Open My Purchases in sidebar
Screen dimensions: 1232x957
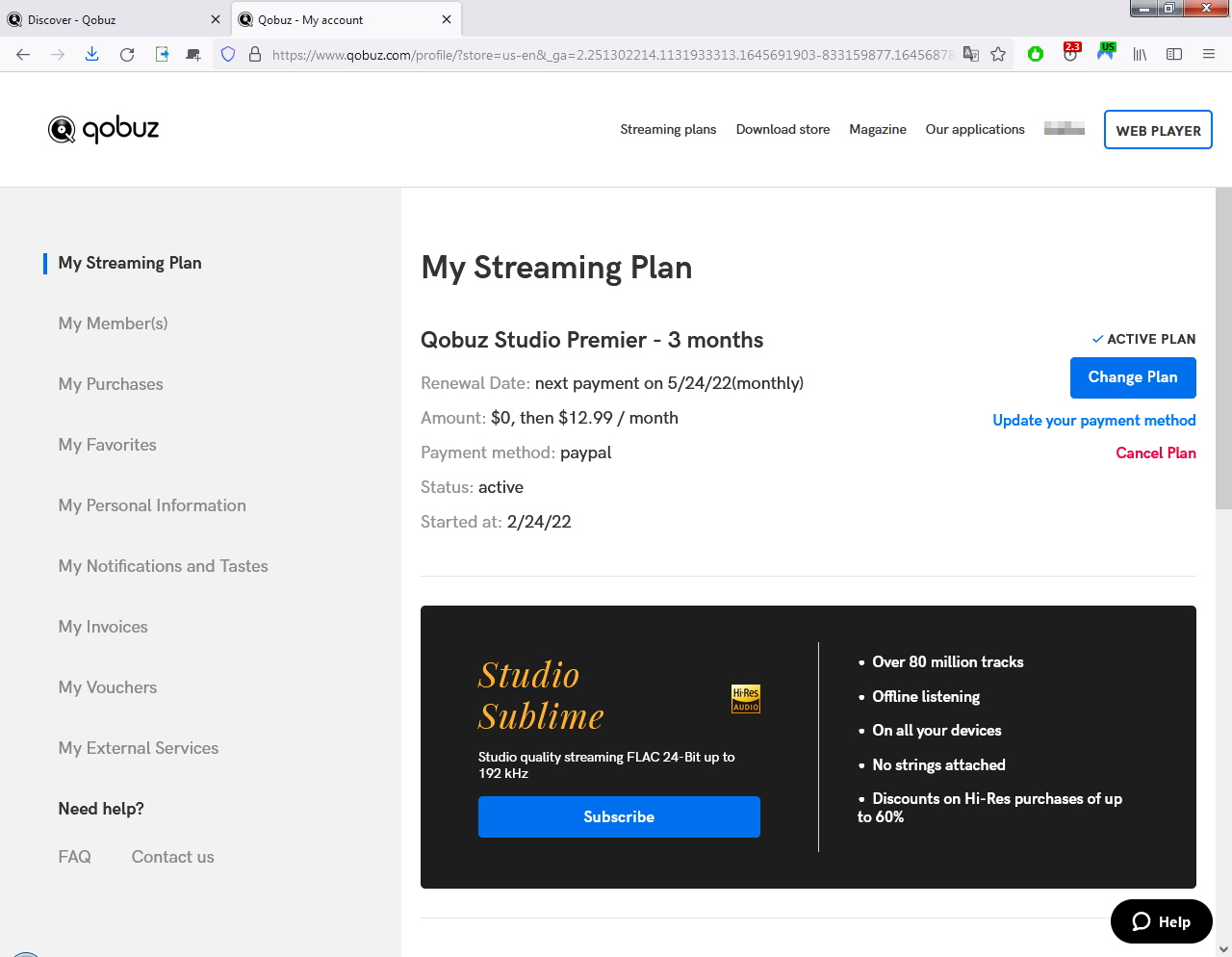[111, 384]
